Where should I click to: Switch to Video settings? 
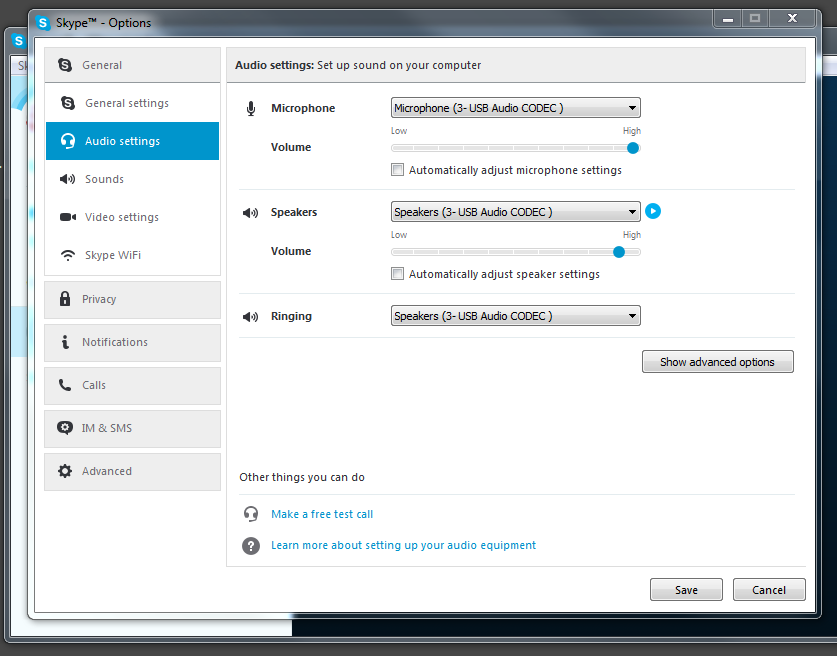click(x=133, y=217)
